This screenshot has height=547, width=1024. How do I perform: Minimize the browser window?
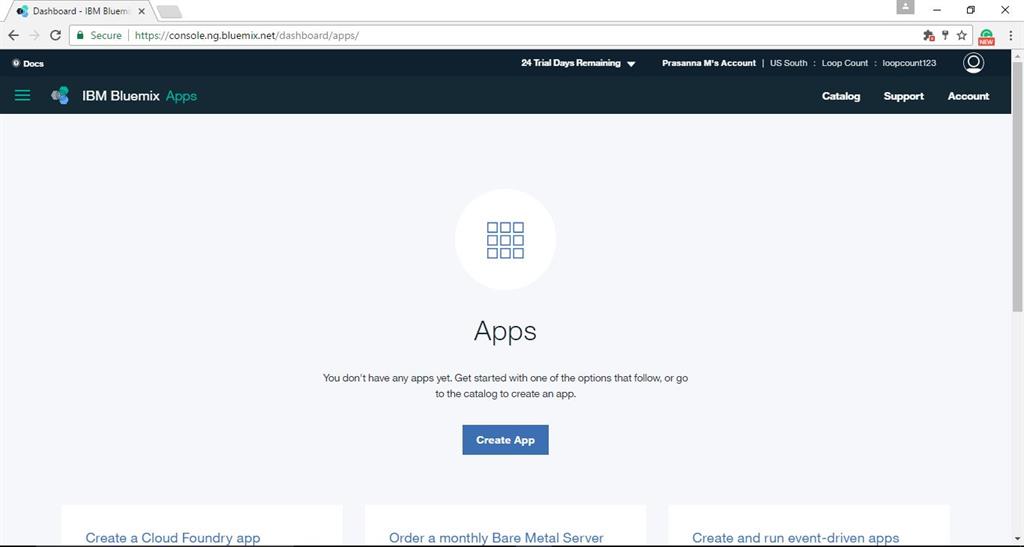936,10
